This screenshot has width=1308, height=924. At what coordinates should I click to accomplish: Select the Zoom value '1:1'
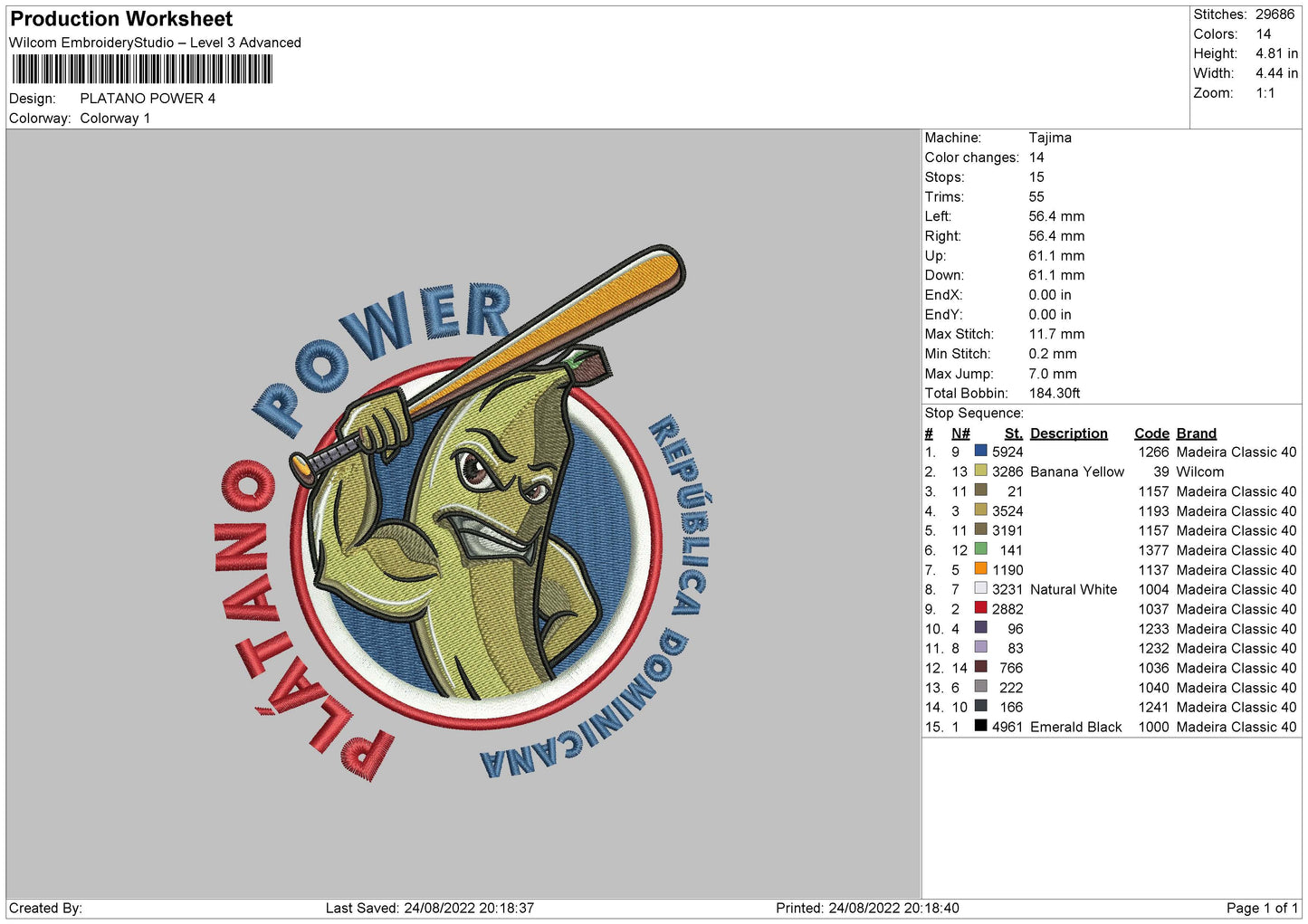tap(1265, 93)
